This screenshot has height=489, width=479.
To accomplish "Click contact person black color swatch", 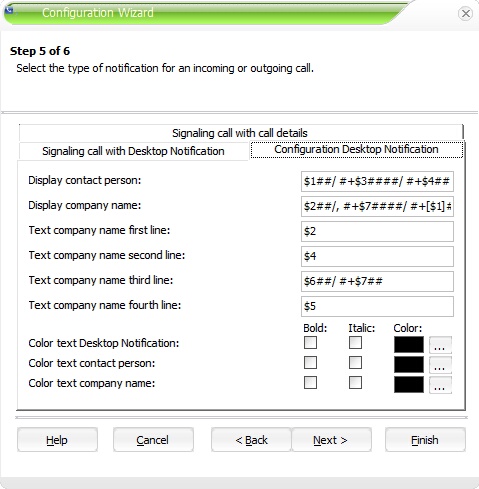I will [x=409, y=365].
